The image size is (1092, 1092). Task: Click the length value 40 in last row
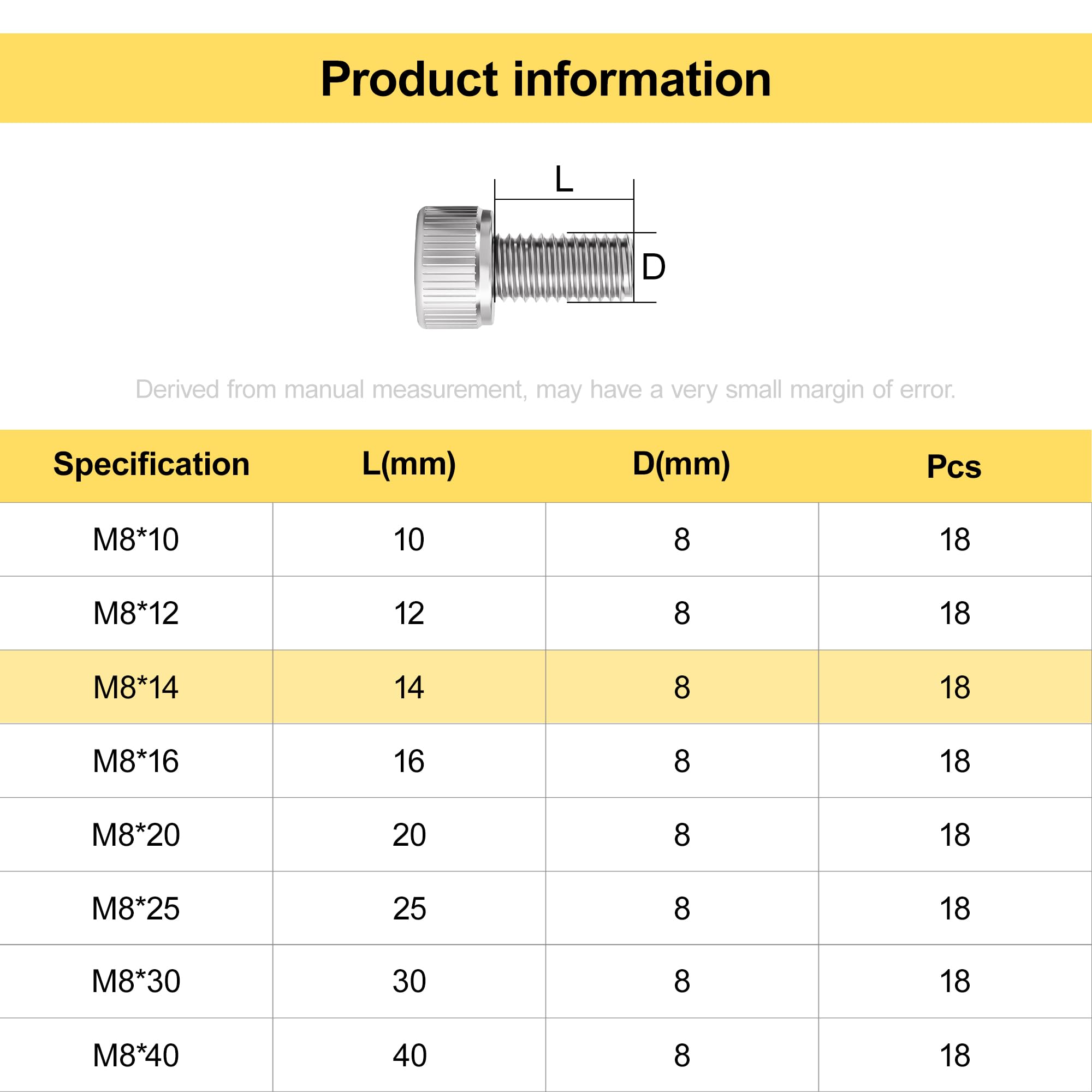click(409, 1055)
